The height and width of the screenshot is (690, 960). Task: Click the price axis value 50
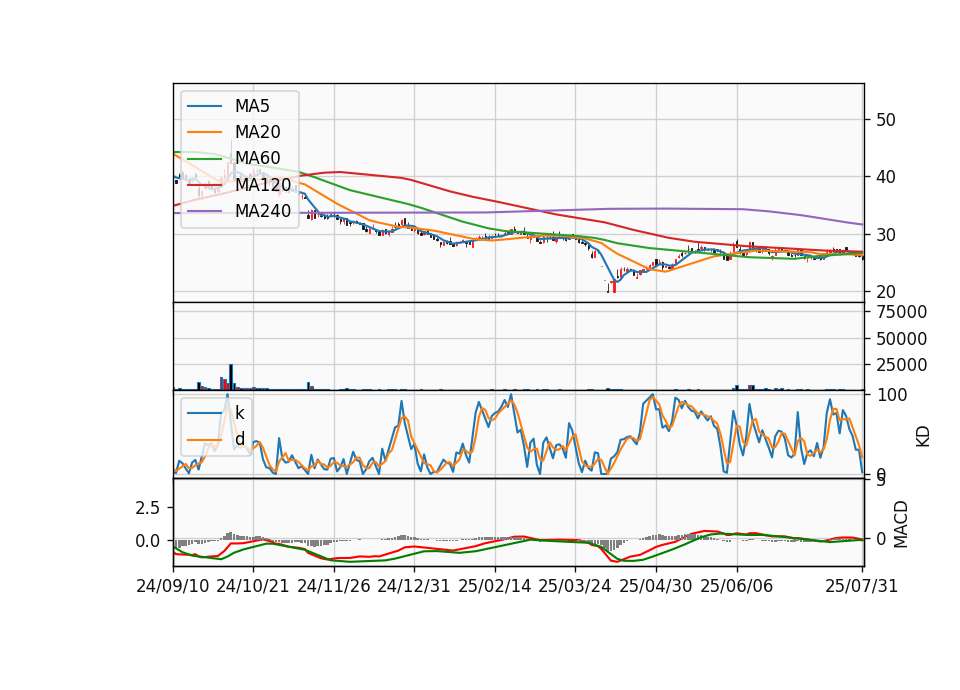point(886,120)
